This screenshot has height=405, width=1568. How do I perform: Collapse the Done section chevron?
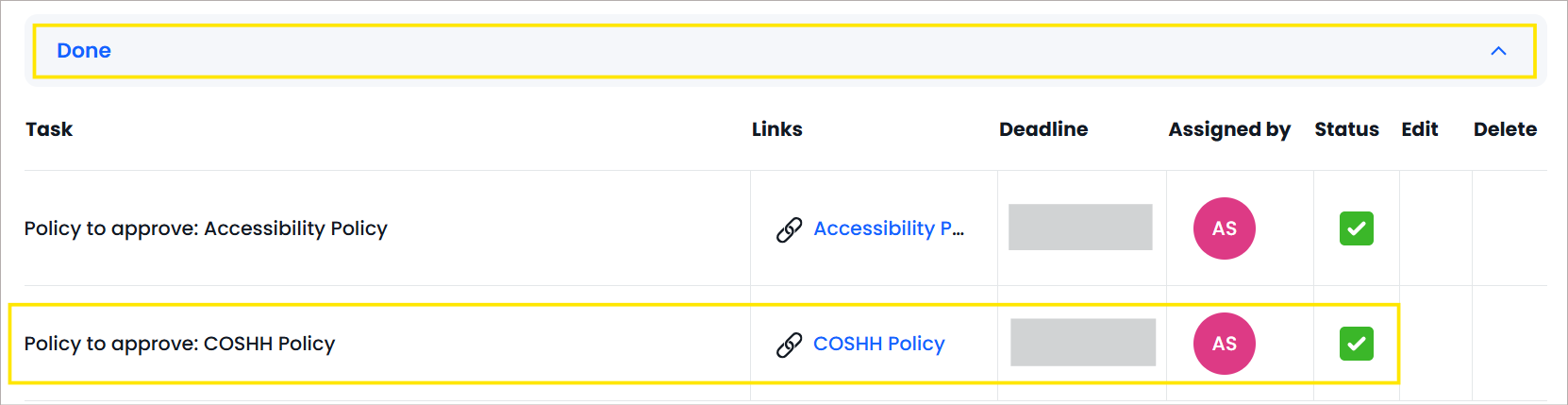tap(1498, 51)
